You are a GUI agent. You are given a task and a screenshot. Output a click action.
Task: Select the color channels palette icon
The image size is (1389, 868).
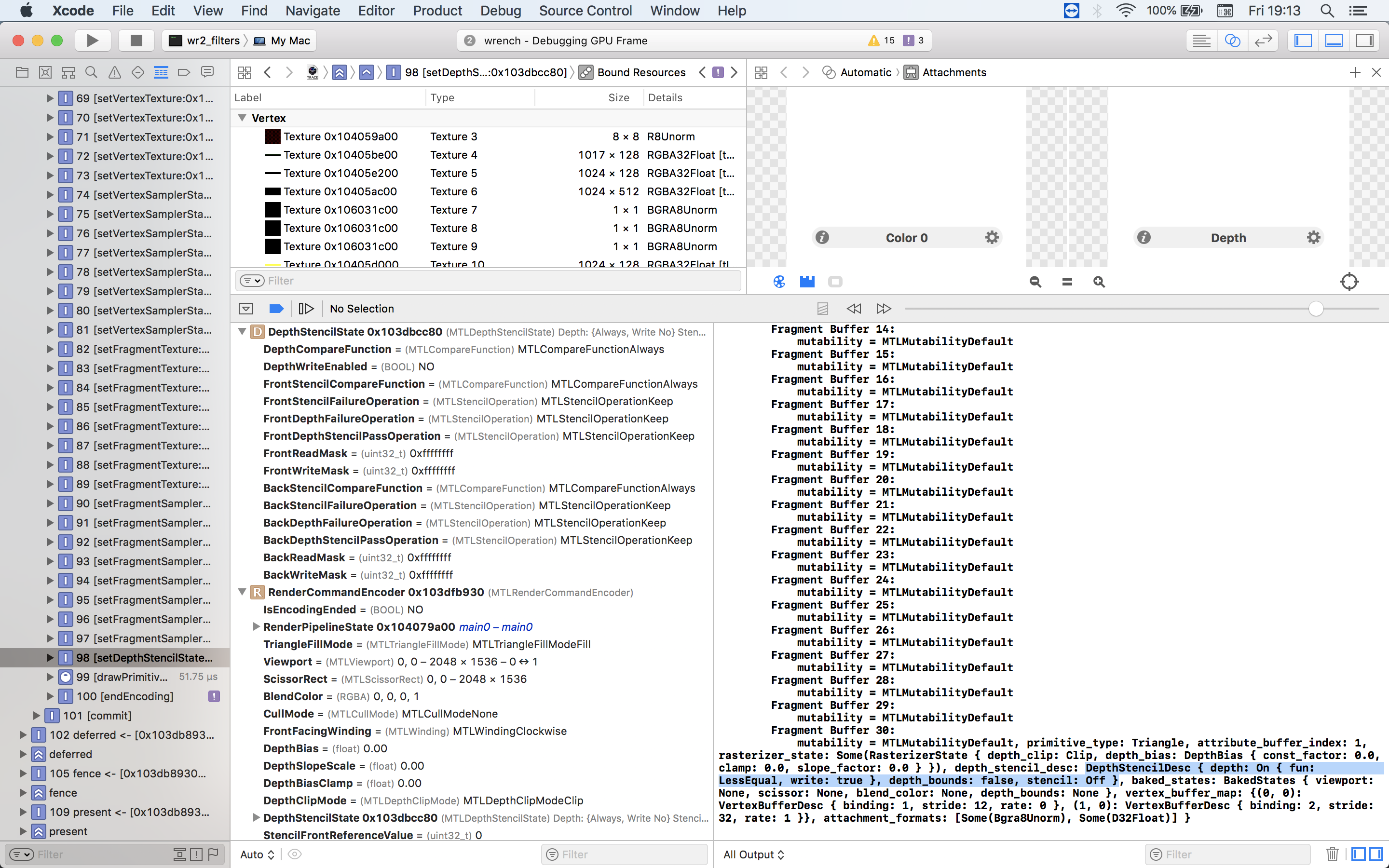pos(779,281)
